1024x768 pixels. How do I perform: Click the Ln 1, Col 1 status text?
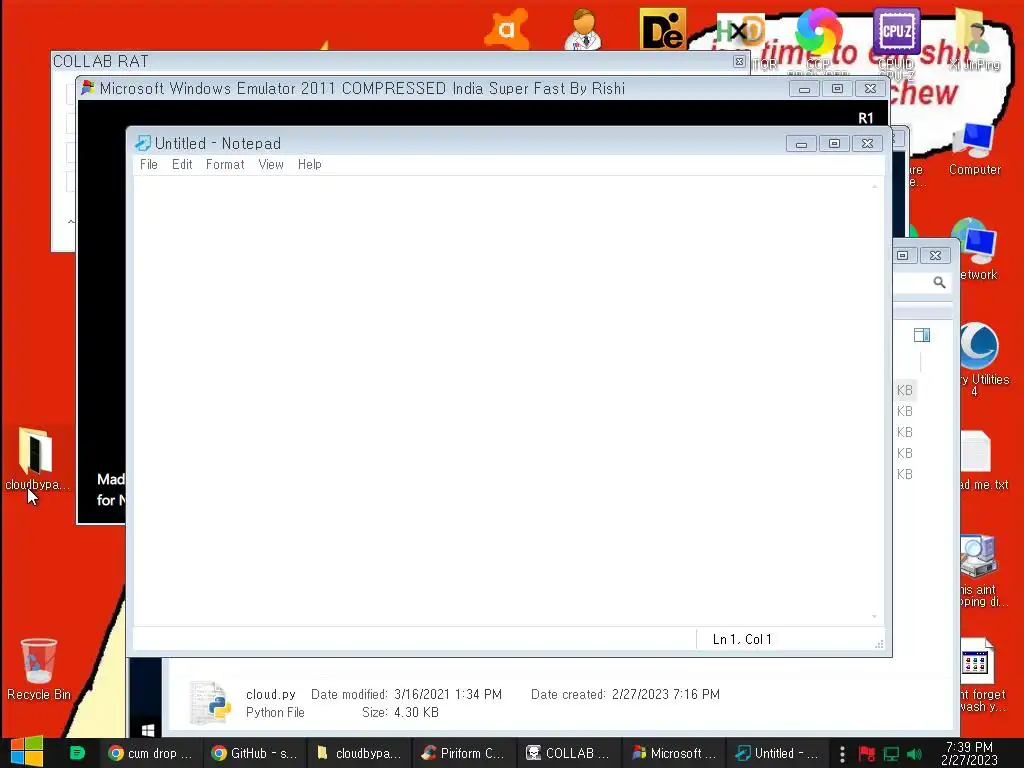(742, 639)
